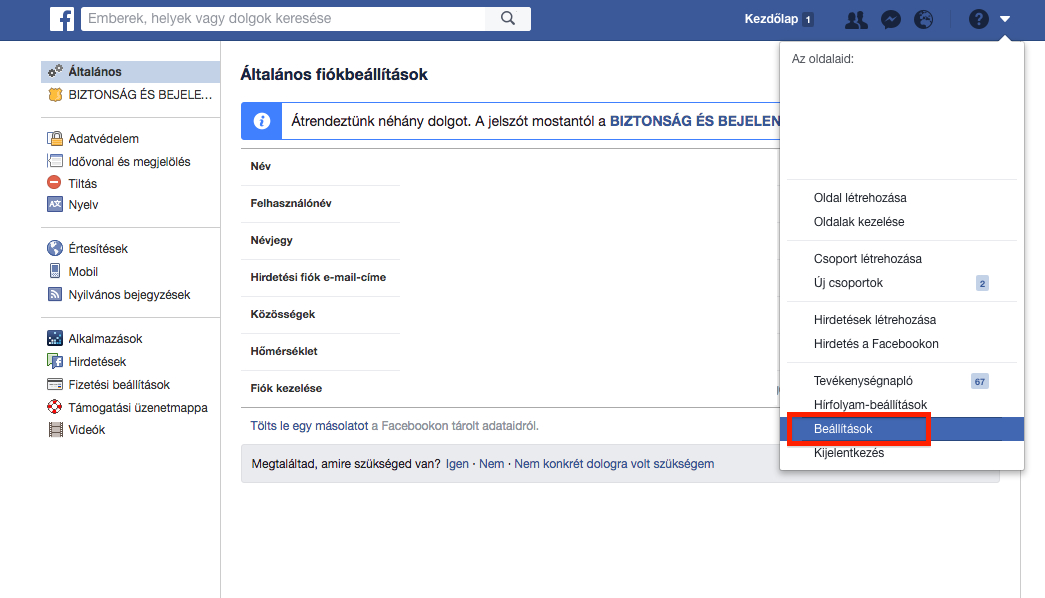This screenshot has height=598, width=1045.
Task: Open the notifications globe icon
Action: pos(924,19)
